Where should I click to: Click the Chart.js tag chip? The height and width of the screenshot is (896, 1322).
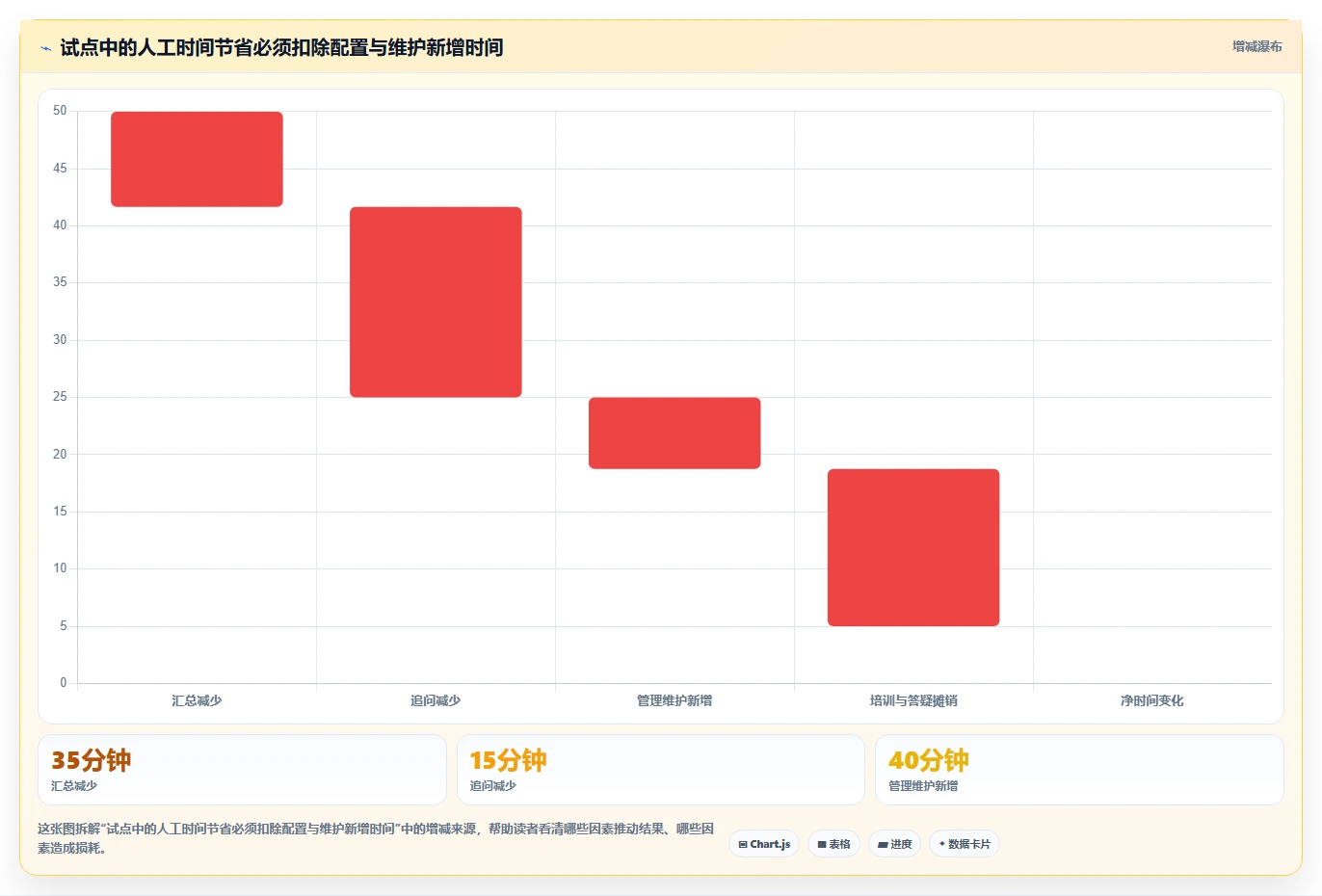[764, 844]
